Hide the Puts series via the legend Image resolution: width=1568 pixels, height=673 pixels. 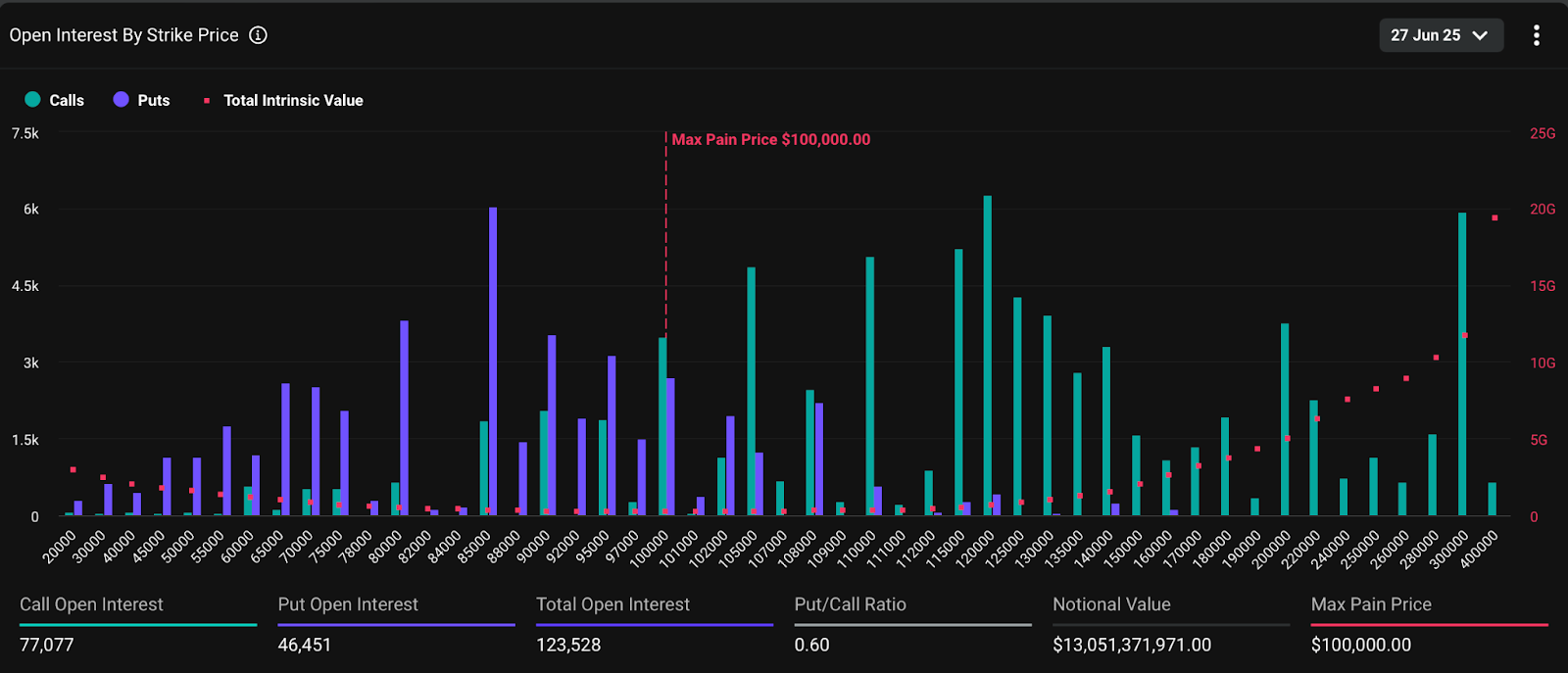pyautogui.click(x=142, y=100)
